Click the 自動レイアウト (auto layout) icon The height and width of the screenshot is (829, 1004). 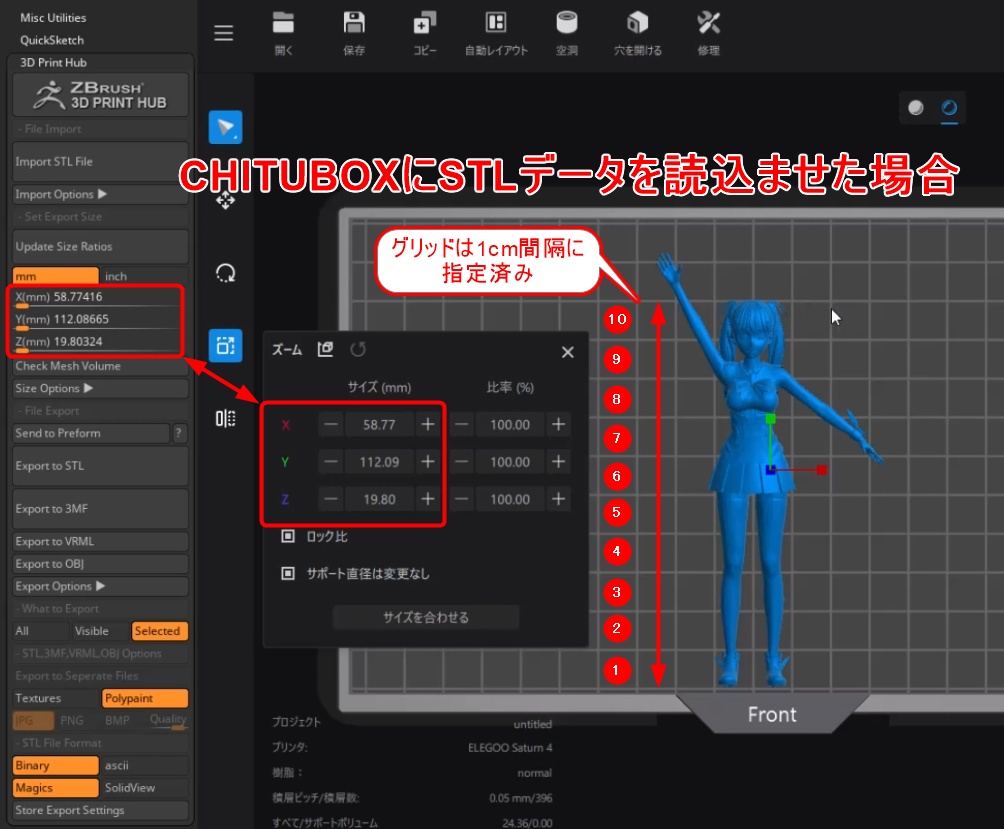pos(495,30)
